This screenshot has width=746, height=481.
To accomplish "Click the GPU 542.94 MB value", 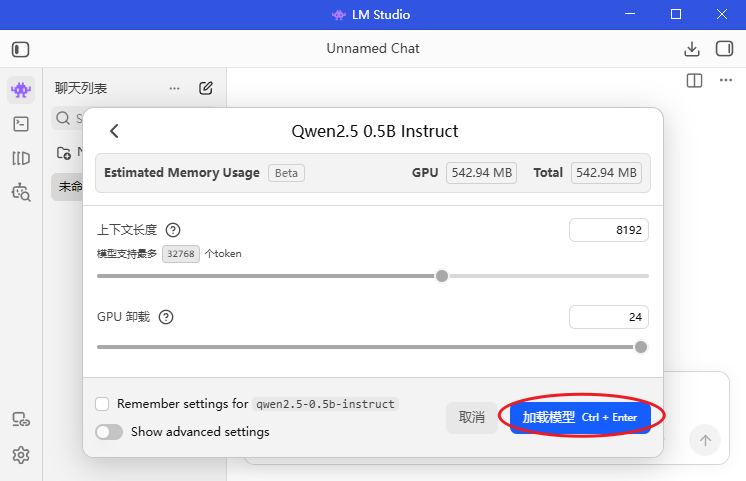I will (x=481, y=173).
